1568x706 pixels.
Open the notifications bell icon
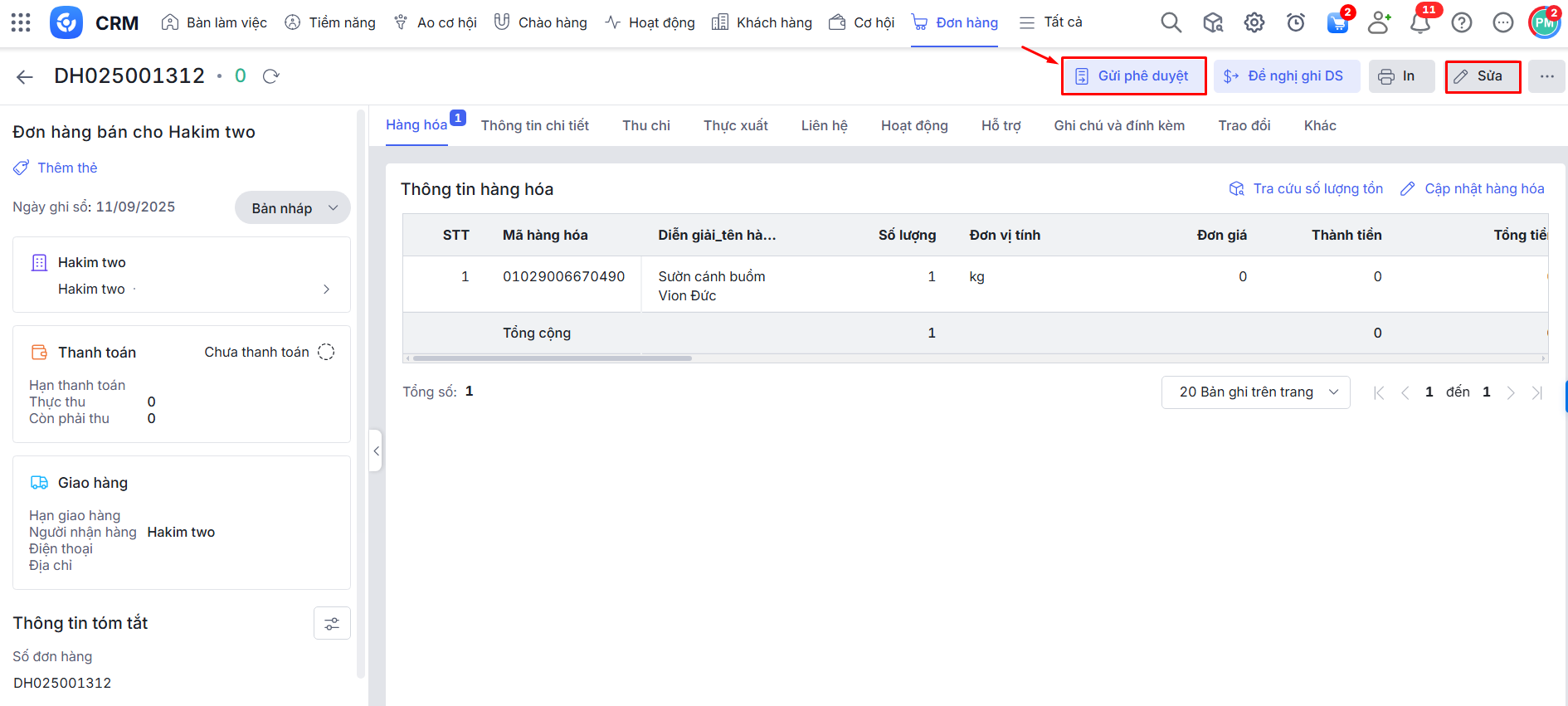[1419, 22]
